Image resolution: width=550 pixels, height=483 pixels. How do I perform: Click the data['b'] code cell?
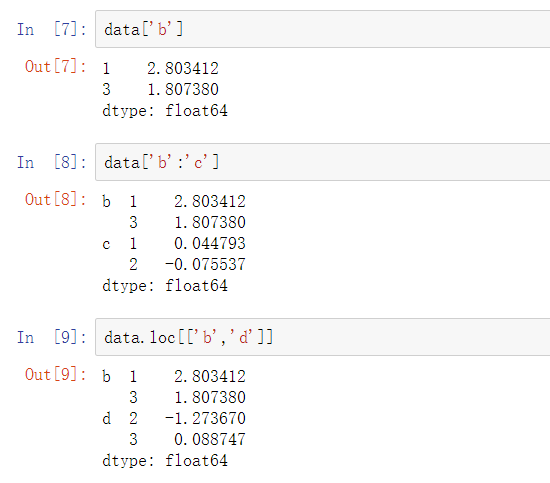tap(323, 29)
